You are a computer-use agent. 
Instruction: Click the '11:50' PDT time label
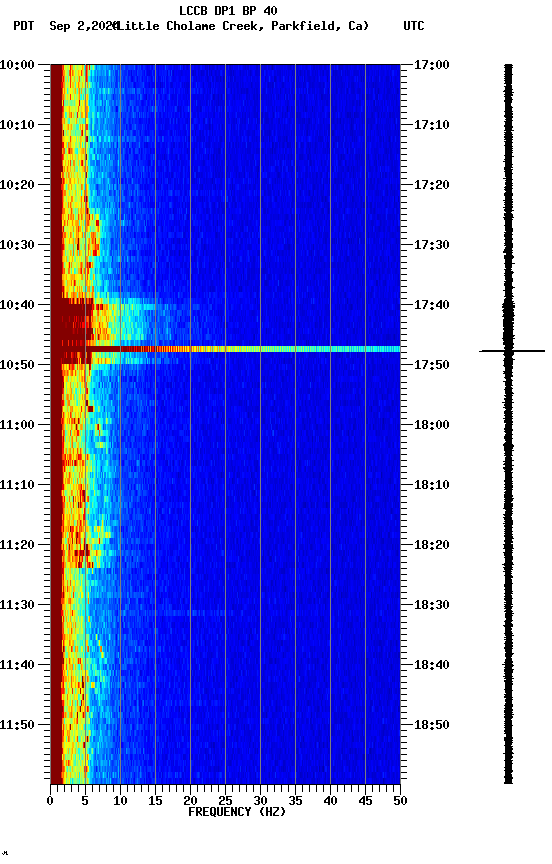tap(17, 725)
